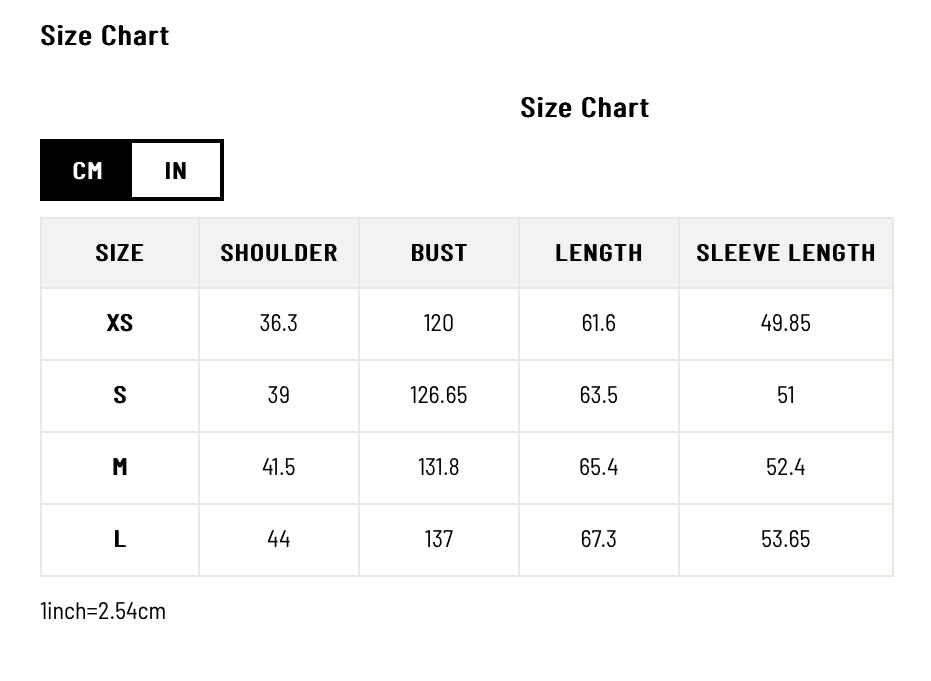Click XS shoulder value 36.3
Image resolution: width=931 pixels, height=681 pixels.
click(279, 324)
